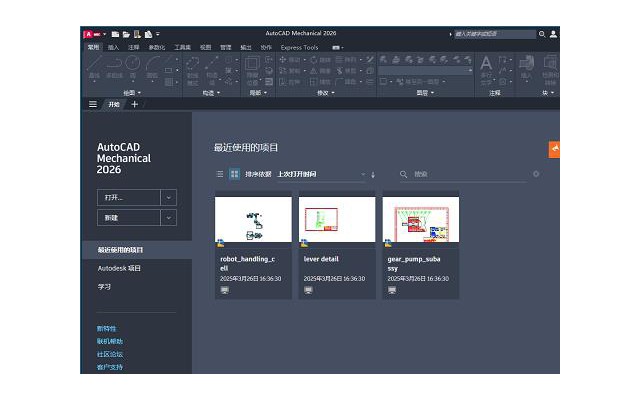Select 学习 in the sidebar
The width and height of the screenshot is (640, 400).
[x=104, y=287]
